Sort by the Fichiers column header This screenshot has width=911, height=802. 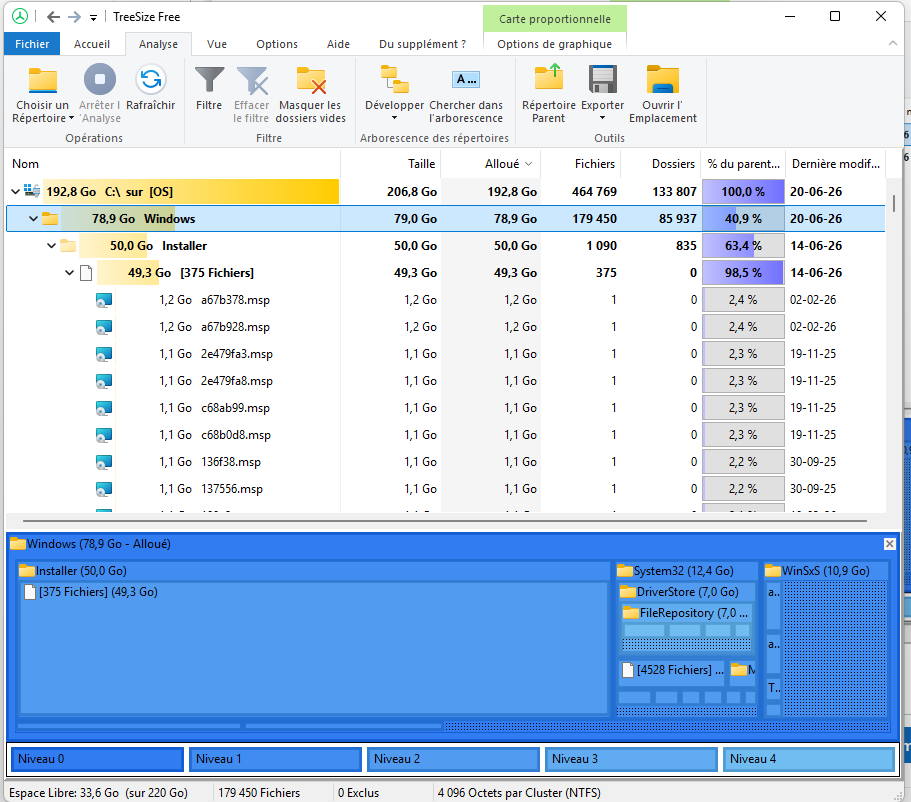pyautogui.click(x=582, y=164)
